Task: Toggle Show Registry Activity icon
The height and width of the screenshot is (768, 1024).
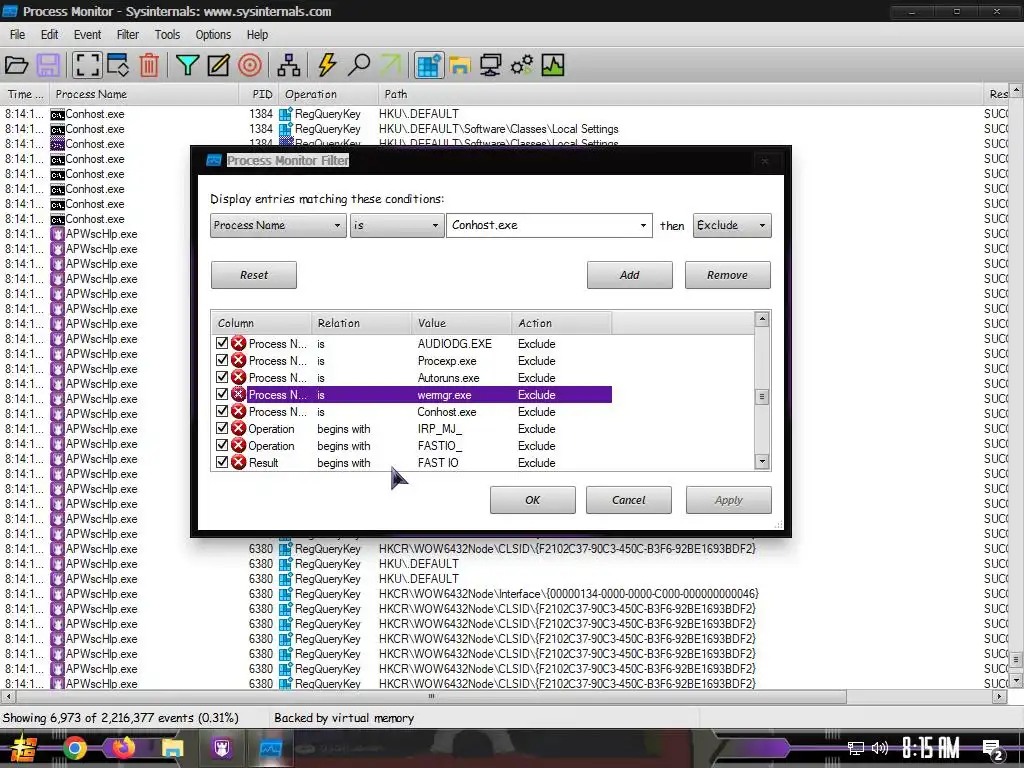Action: coord(428,65)
